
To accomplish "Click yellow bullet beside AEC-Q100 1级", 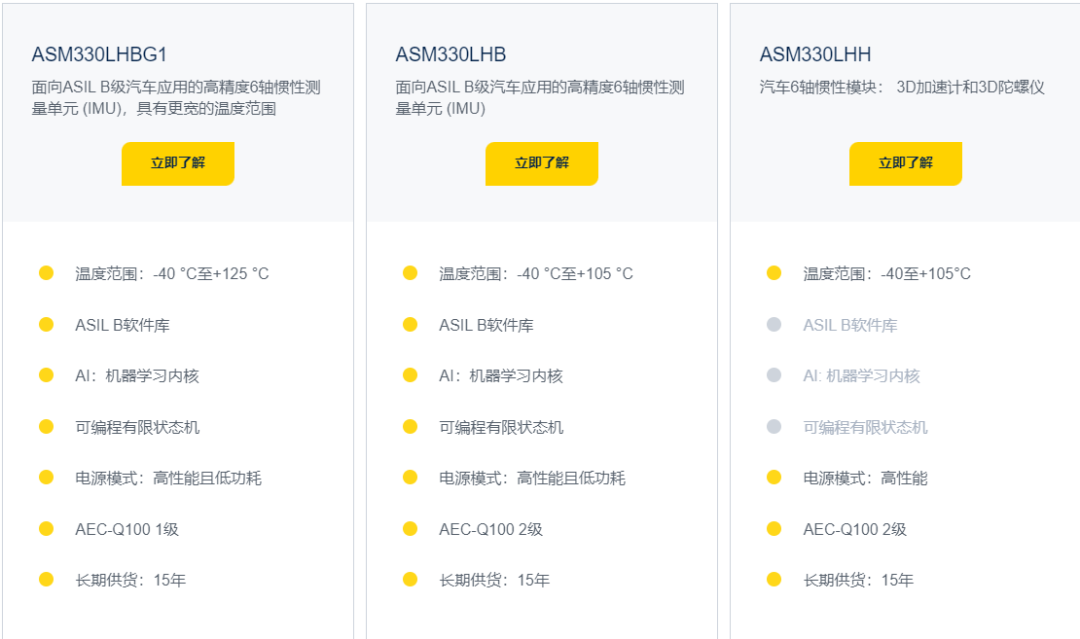I will point(46,528).
